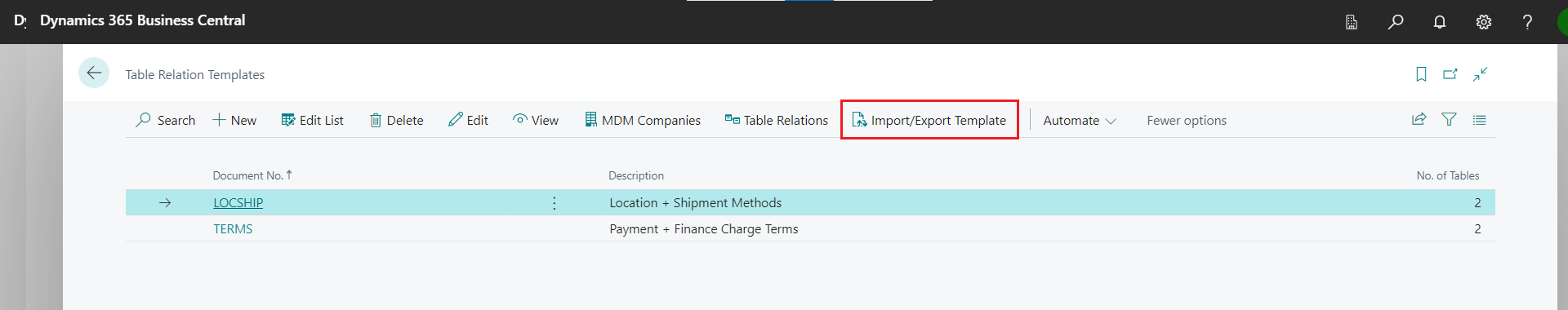Delete the selected template
1568x310 pixels.
click(x=397, y=120)
